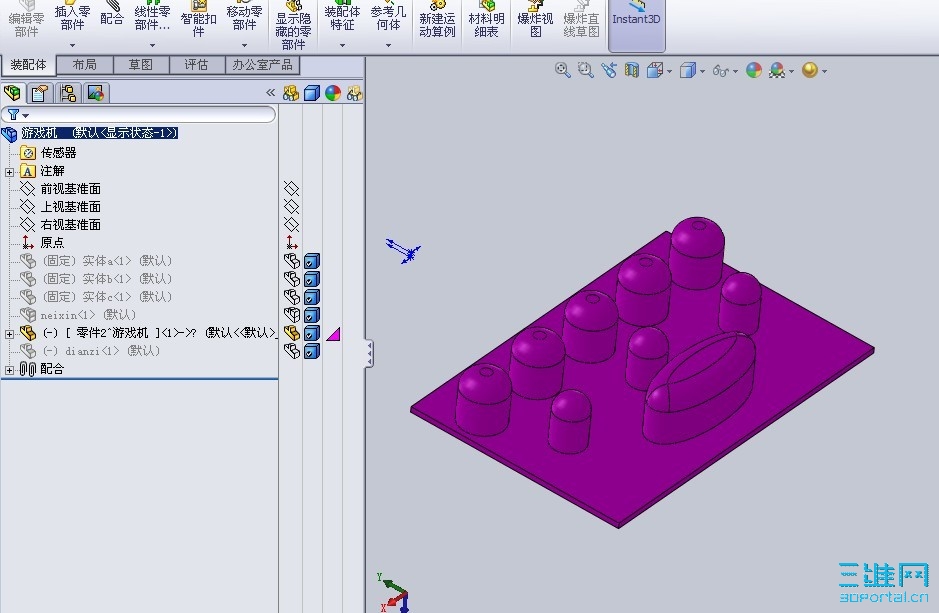Click Edit Appearance color ball icon
This screenshot has height=613, width=939.
tap(754, 70)
